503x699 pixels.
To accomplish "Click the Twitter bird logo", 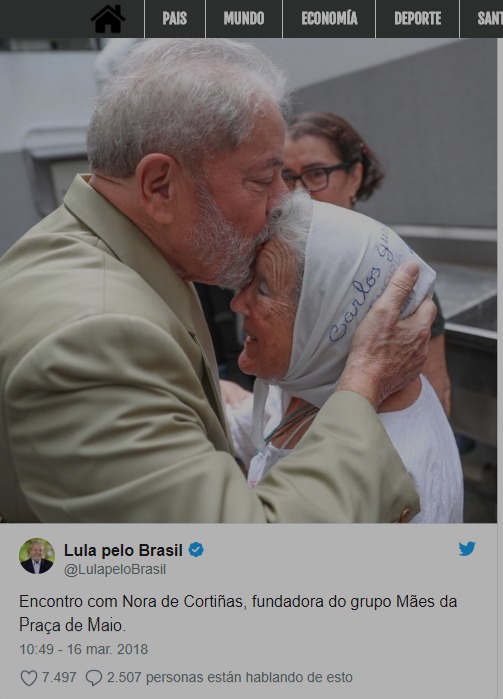I will coord(467,549).
